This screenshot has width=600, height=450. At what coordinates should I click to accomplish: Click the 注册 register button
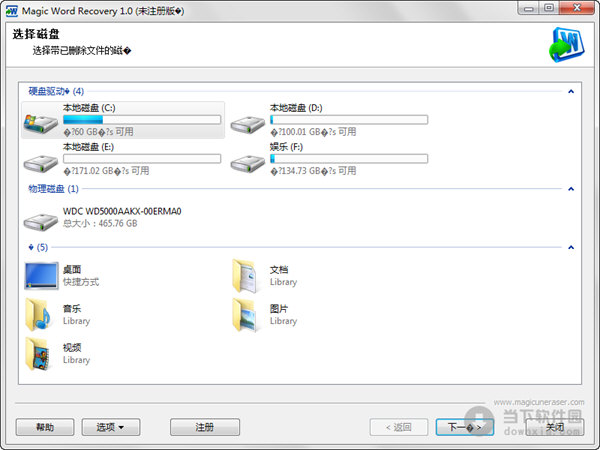click(205, 427)
